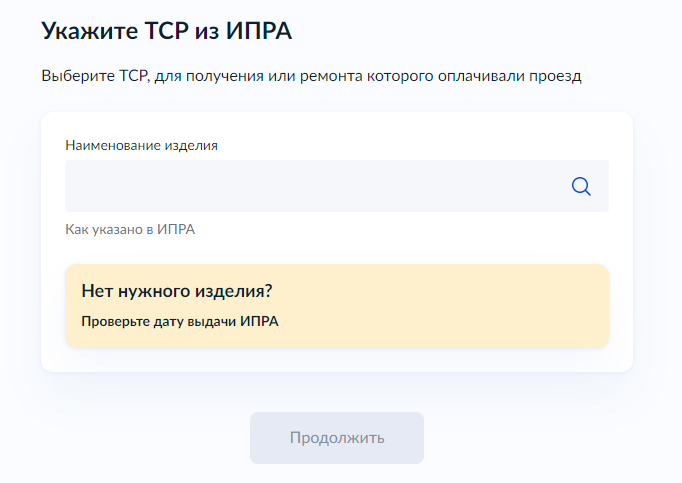Click the word ИПРА in page title

[x=258, y=31]
